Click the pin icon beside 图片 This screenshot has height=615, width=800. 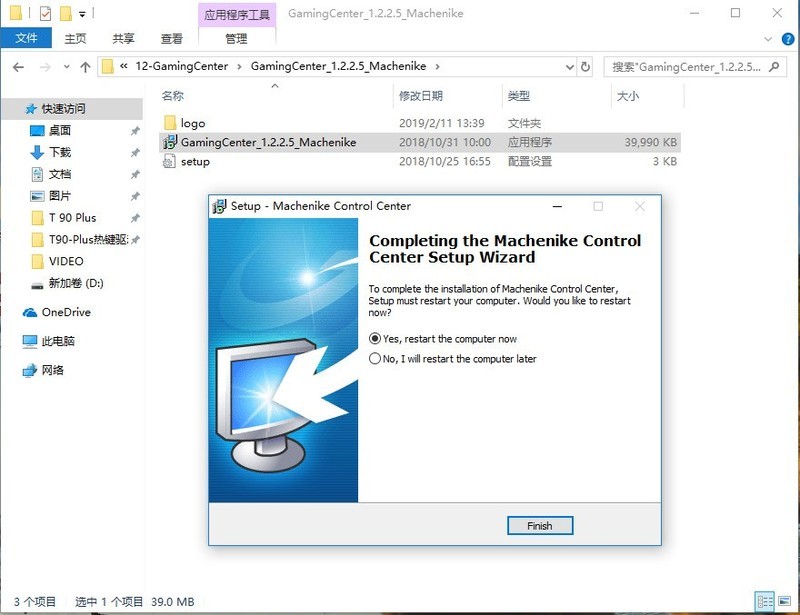[x=135, y=196]
